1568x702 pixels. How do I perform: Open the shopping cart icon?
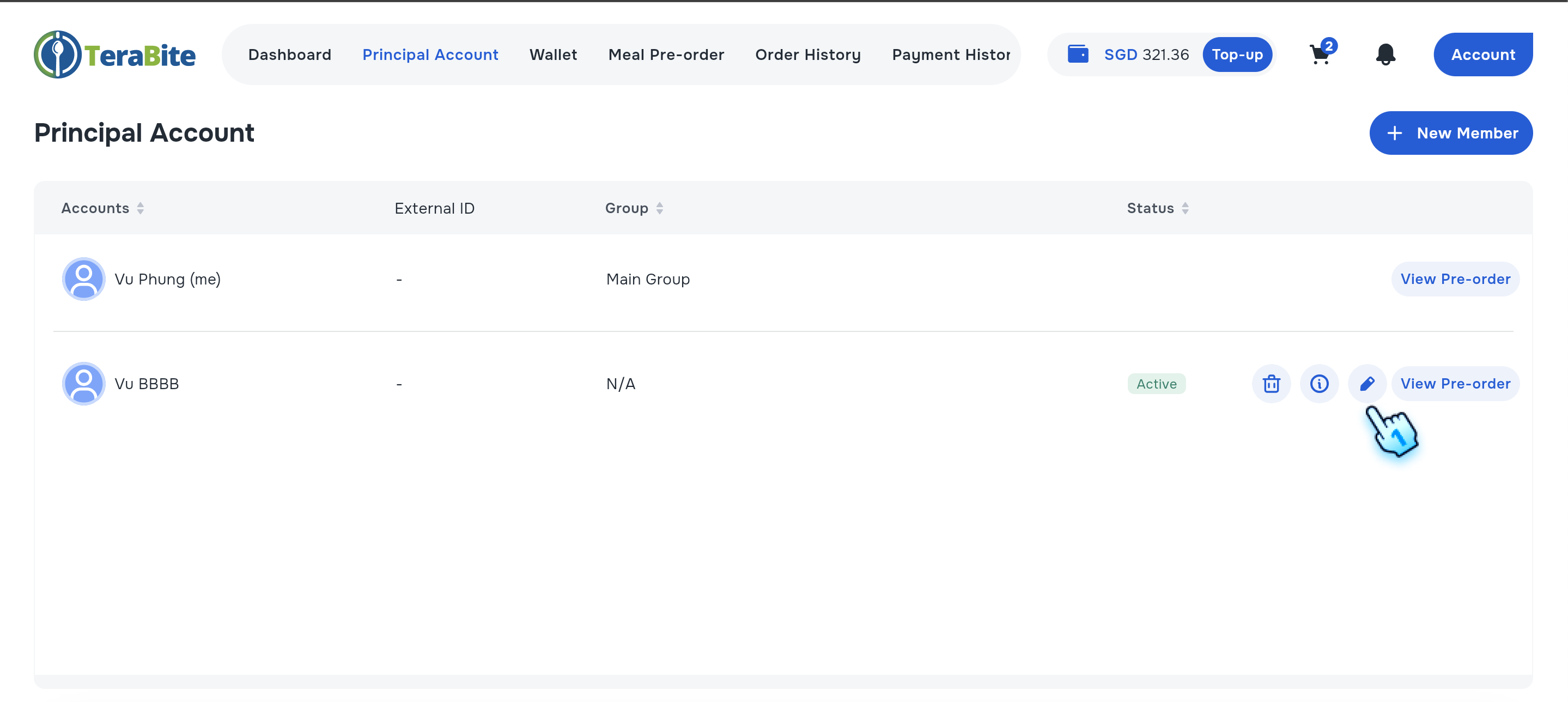point(1320,55)
